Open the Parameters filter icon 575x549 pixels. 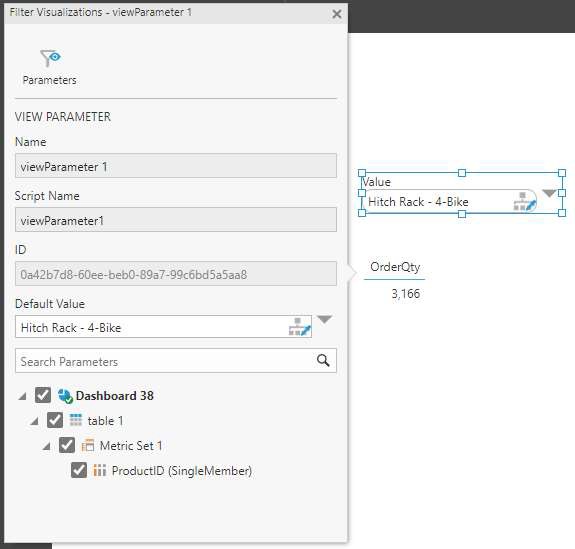[50, 58]
